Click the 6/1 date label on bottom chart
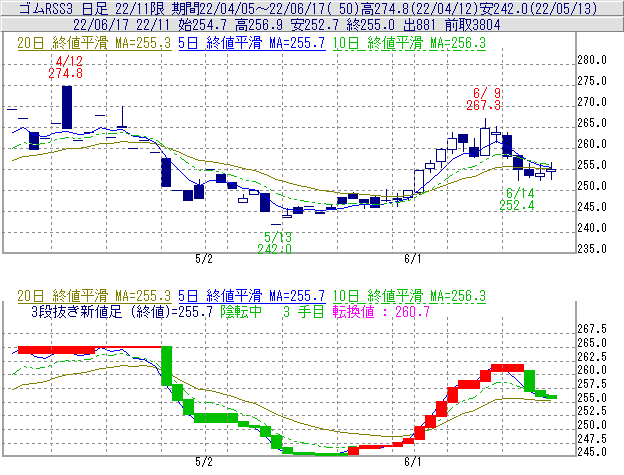 pyautogui.click(x=413, y=462)
